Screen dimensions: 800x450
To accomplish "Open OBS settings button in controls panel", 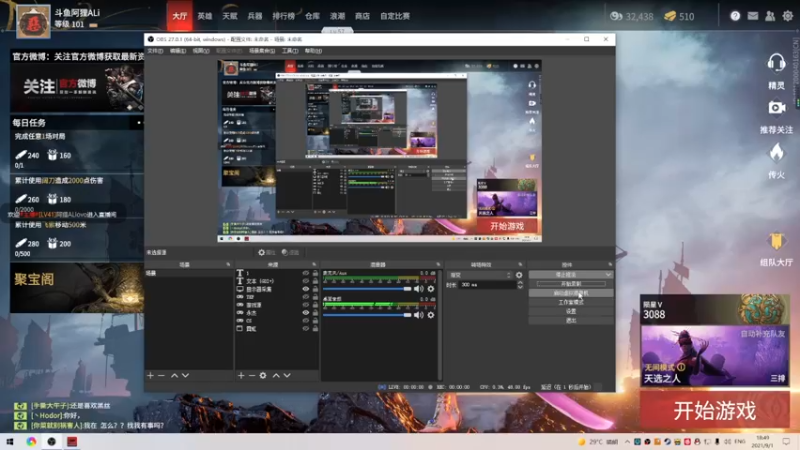I will pos(571,311).
